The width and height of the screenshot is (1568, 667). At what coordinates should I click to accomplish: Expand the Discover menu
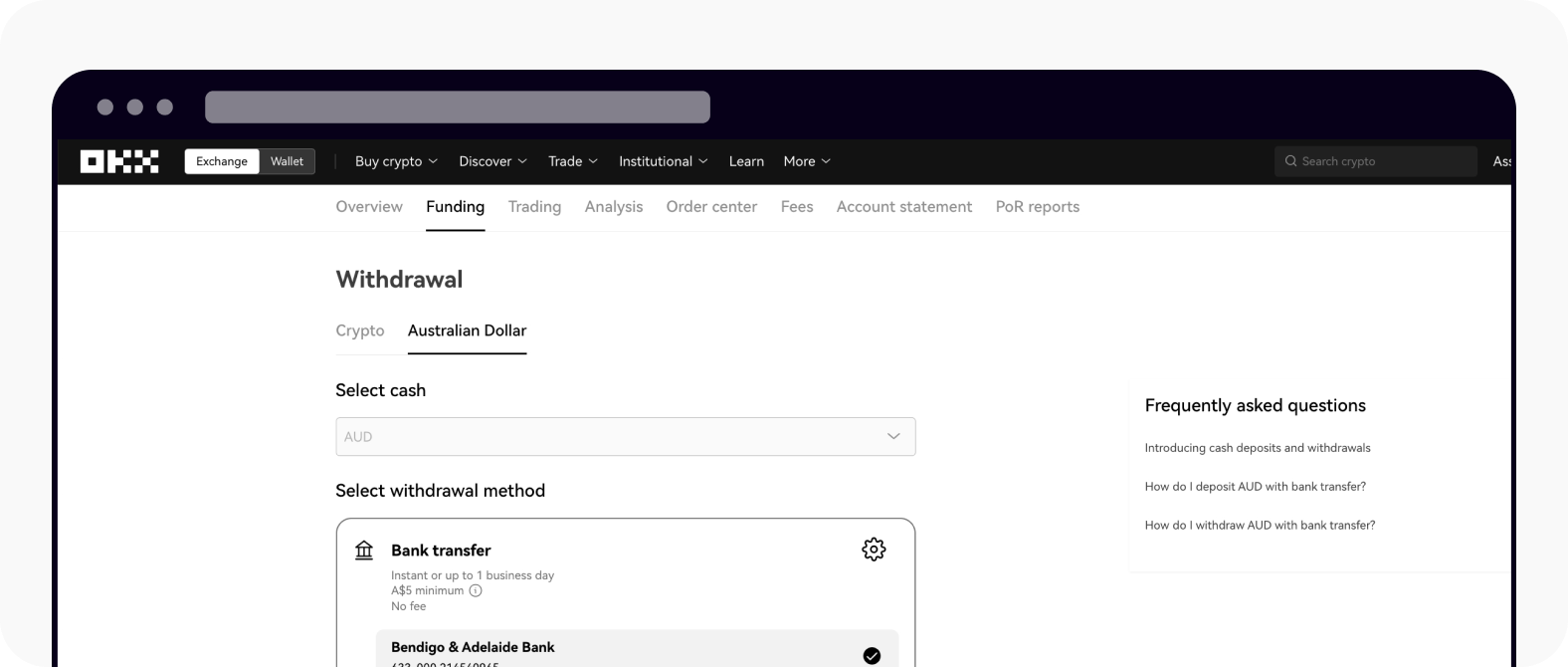[x=492, y=161]
